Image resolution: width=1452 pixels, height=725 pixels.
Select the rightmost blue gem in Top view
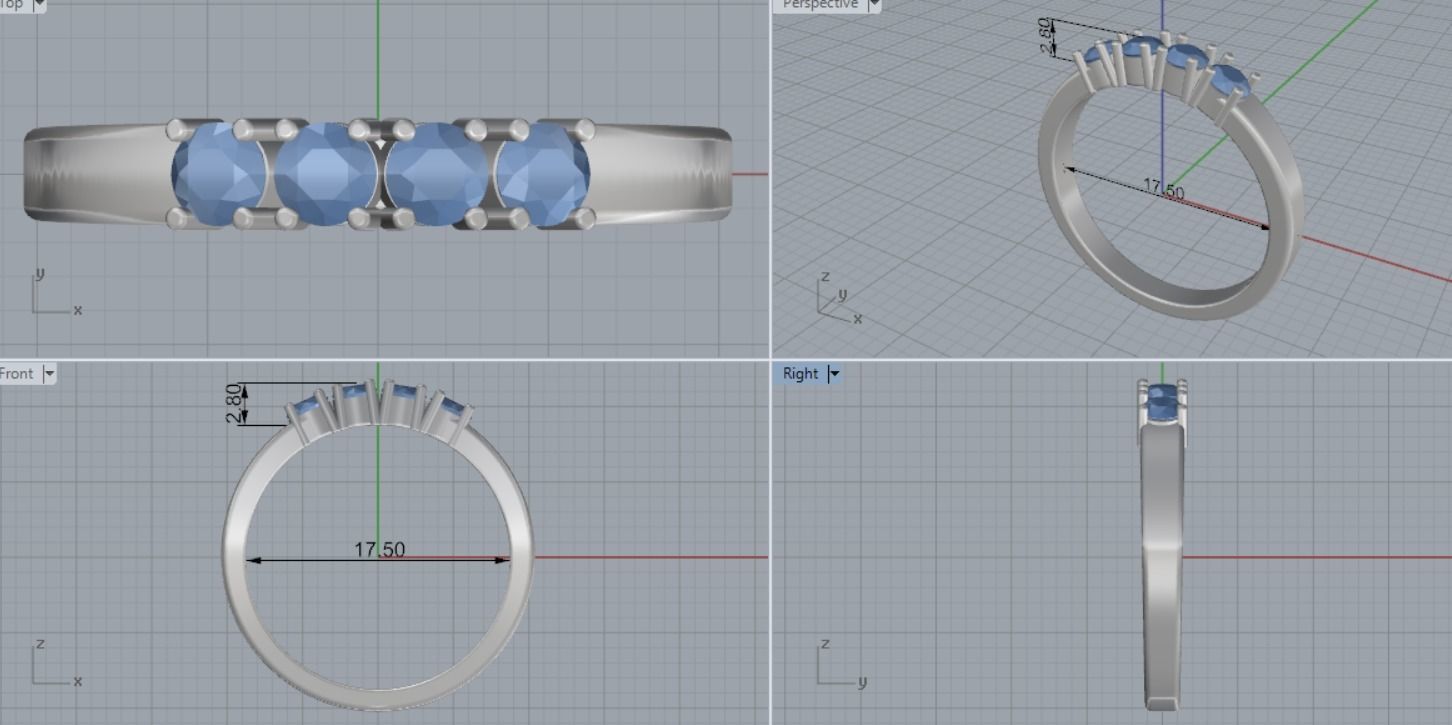[x=543, y=174]
